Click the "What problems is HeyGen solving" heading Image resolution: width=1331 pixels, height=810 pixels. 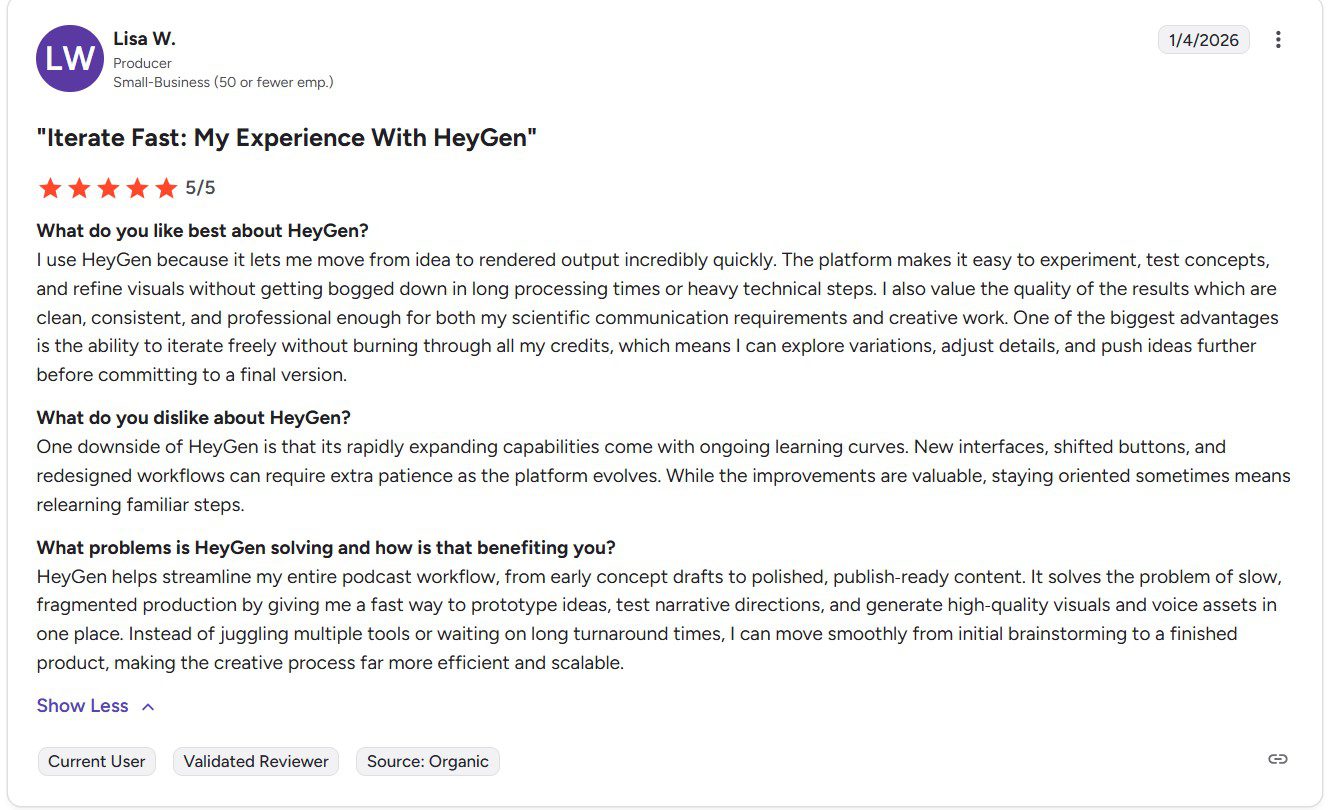point(326,547)
